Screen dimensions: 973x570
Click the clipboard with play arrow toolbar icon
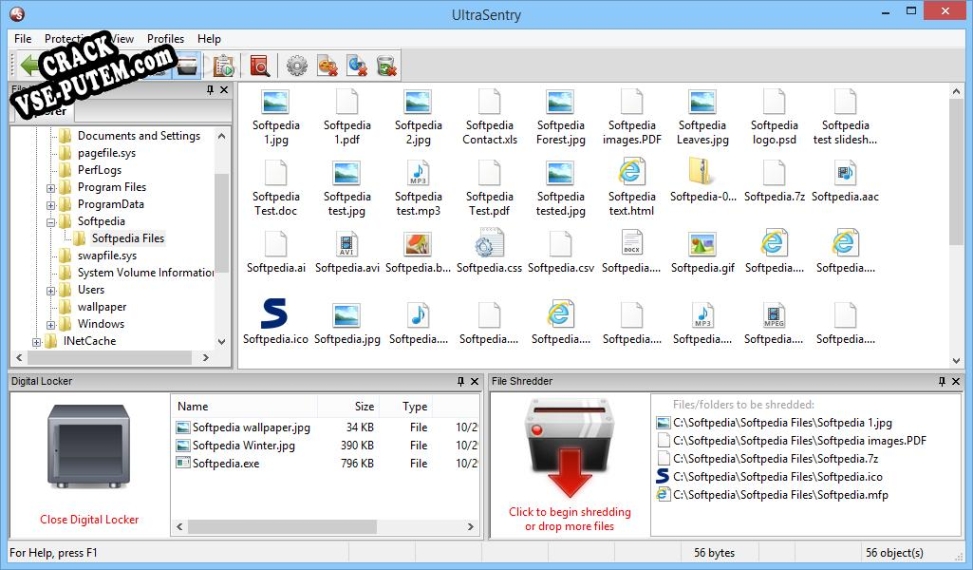223,66
